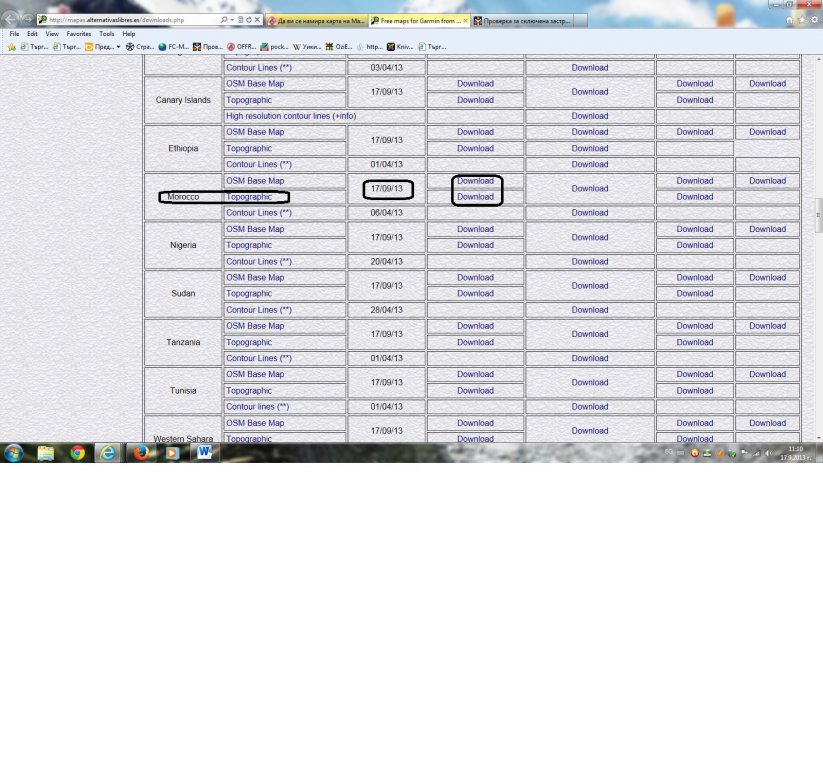Expand the 'Пред...' favorites folder dropdown

click(119, 47)
